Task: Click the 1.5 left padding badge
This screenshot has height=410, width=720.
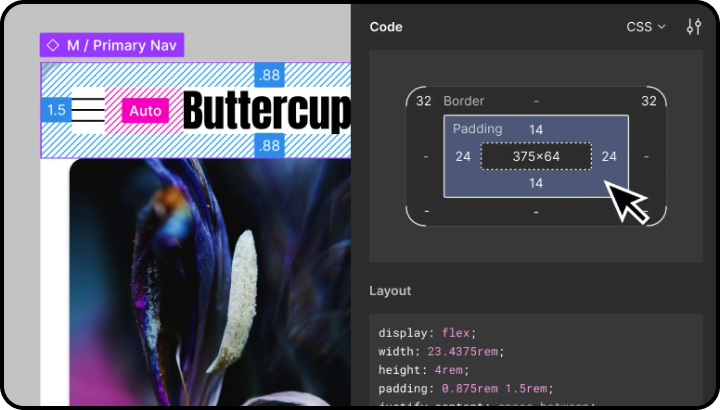Action: tap(56, 110)
